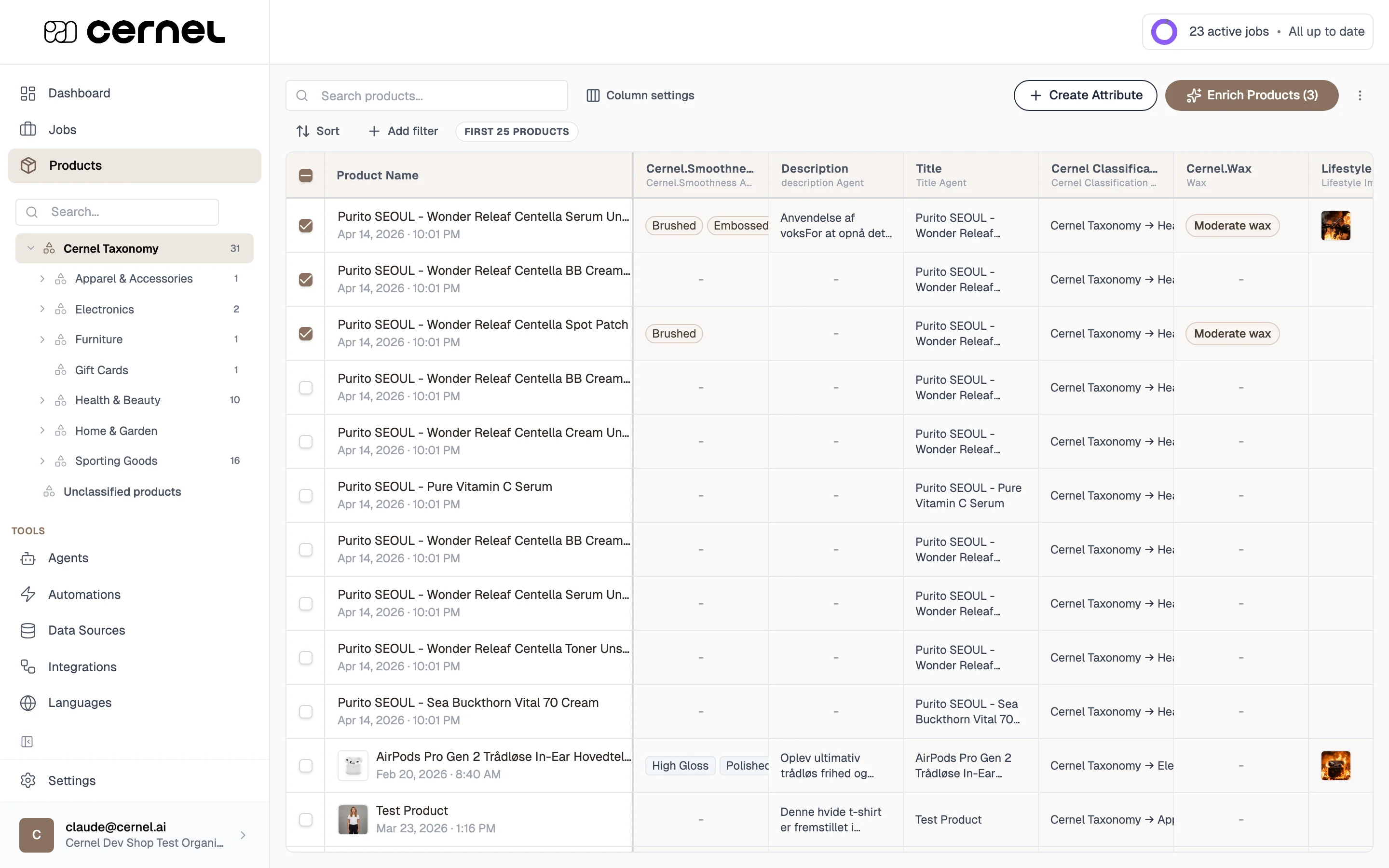This screenshot has height=868, width=1389.
Task: Click the Search products field
Action: tap(426, 95)
